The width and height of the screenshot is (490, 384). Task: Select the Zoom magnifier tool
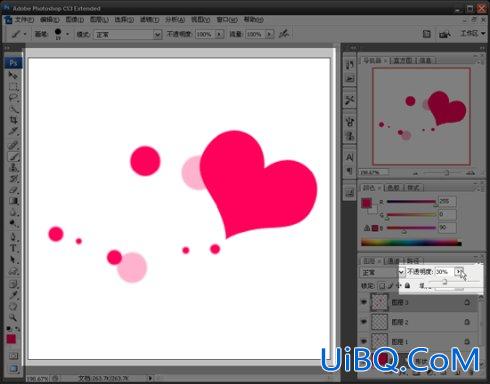pyautogui.click(x=13, y=317)
